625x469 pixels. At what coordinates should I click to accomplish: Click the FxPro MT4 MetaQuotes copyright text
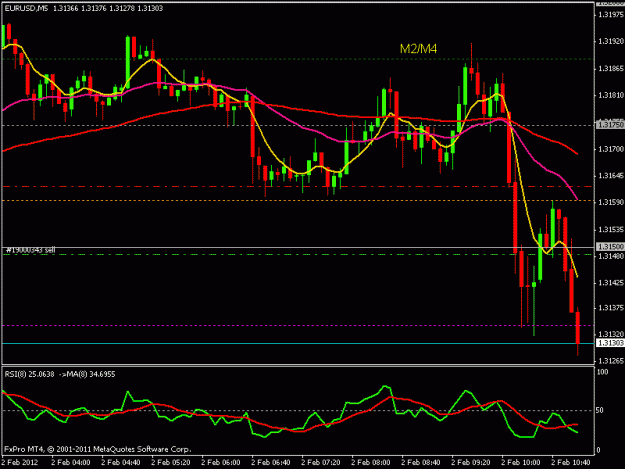(x=98, y=449)
